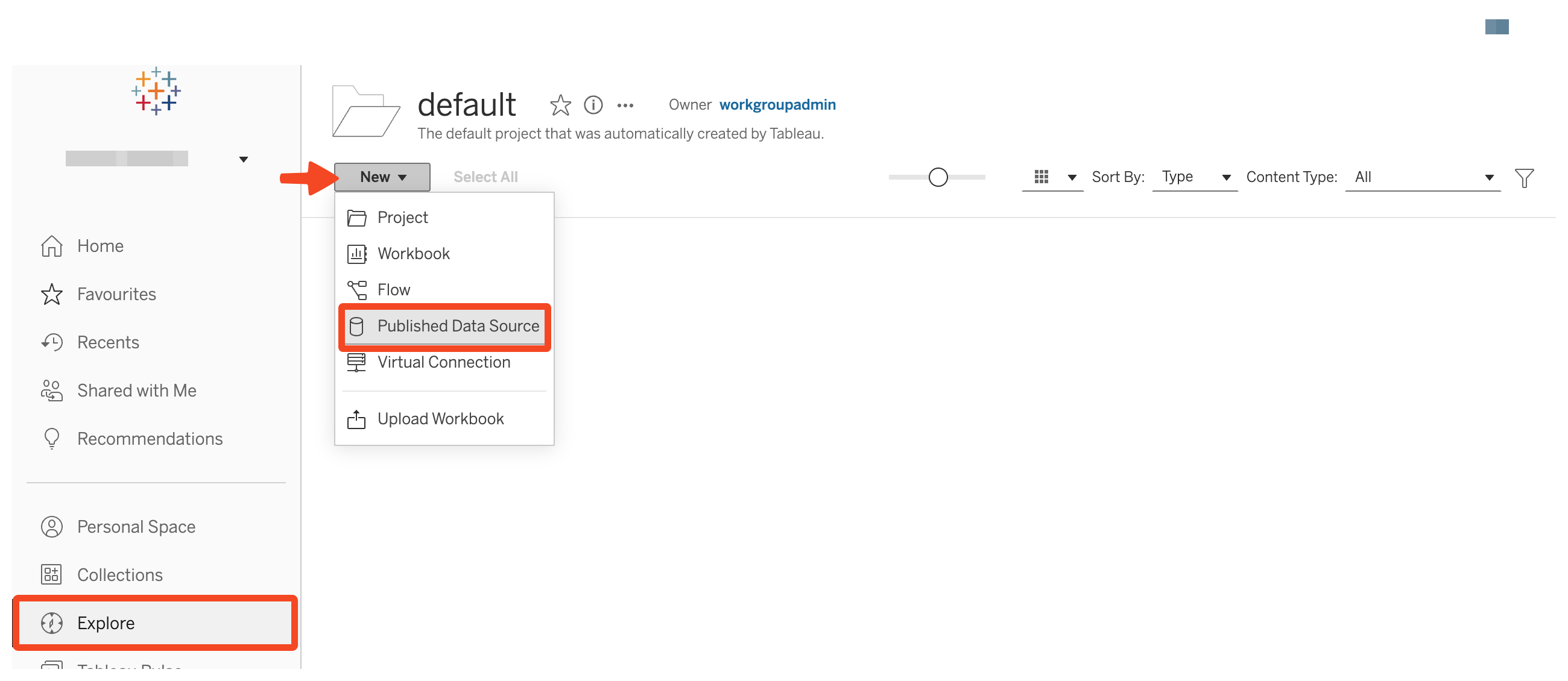Click the Tableau logo
This screenshot has height=681, width=1568.
(x=156, y=91)
